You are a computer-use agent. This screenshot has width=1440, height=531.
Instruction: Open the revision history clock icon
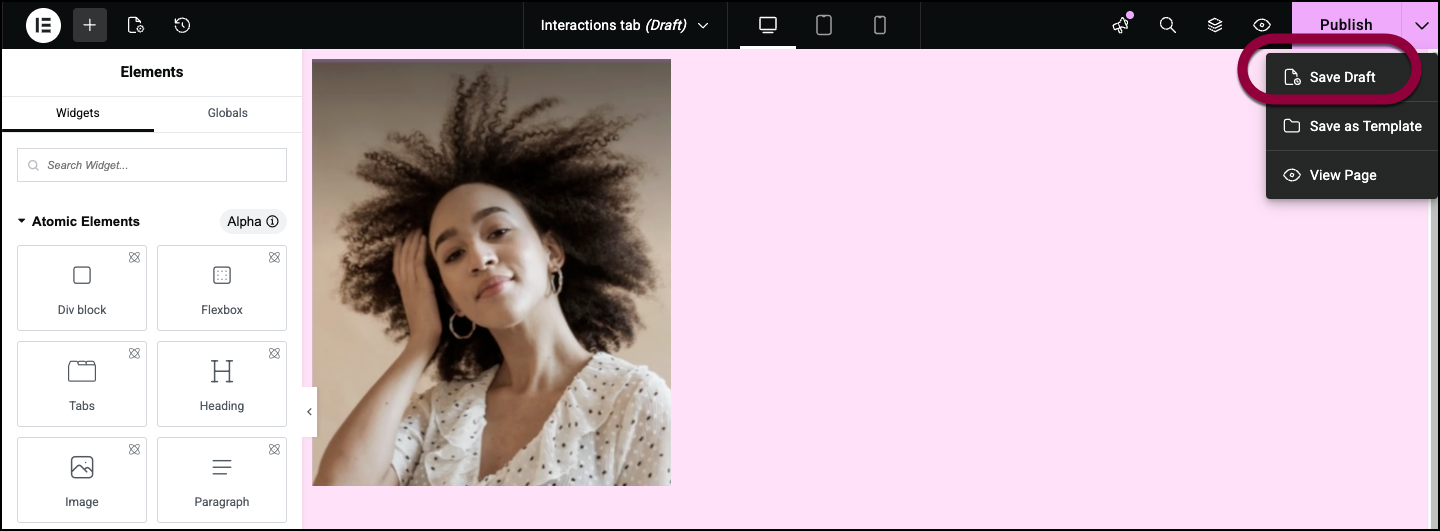coord(182,25)
